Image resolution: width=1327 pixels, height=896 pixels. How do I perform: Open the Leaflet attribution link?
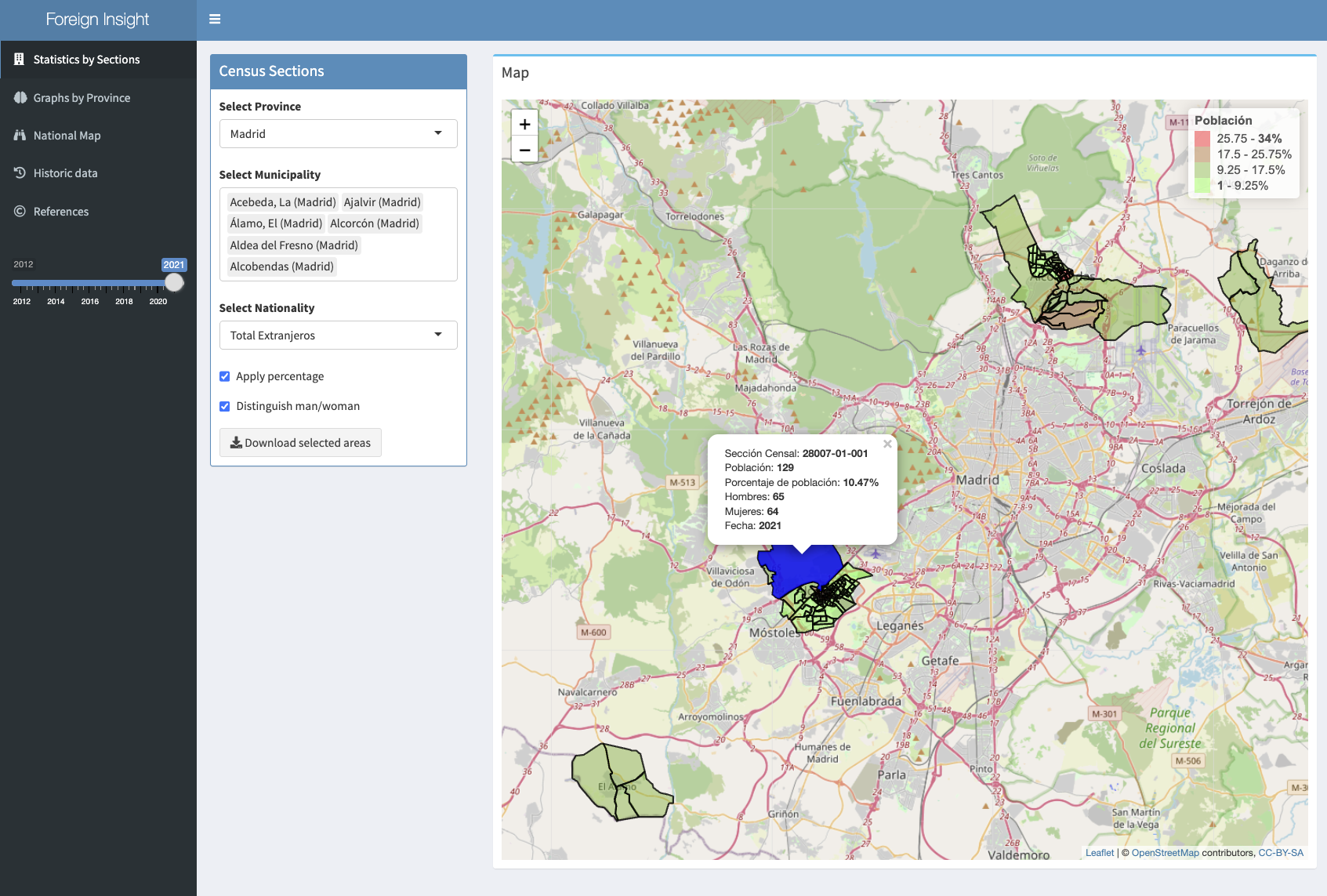(x=1099, y=853)
